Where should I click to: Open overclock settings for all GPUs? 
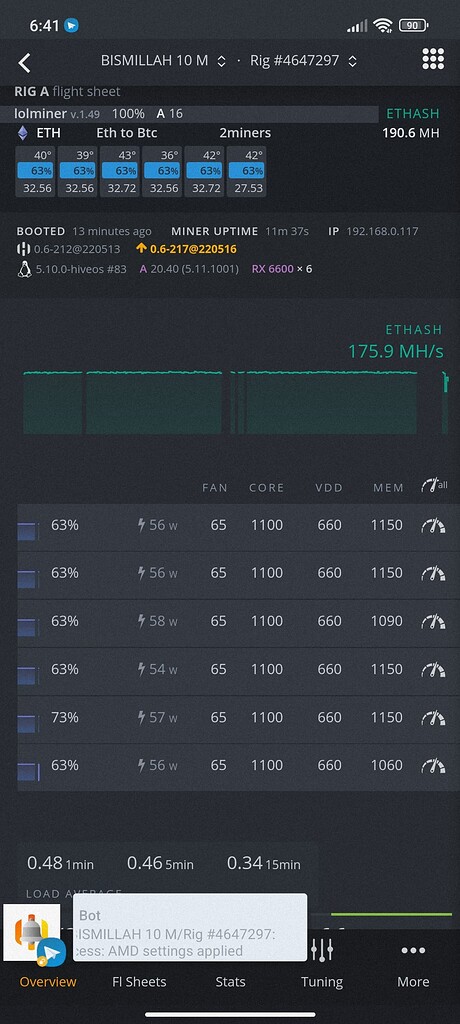(434, 487)
